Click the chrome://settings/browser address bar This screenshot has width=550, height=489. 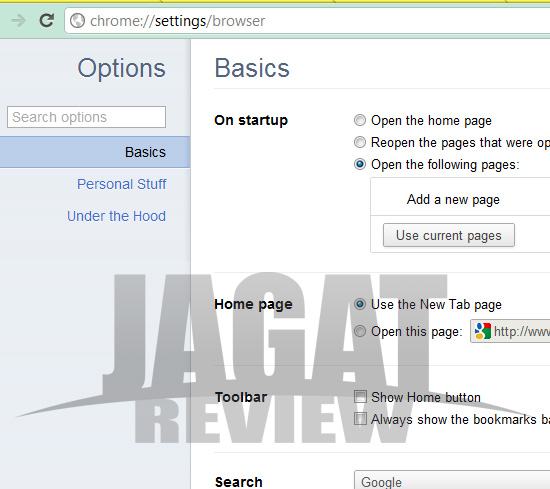(x=307, y=21)
